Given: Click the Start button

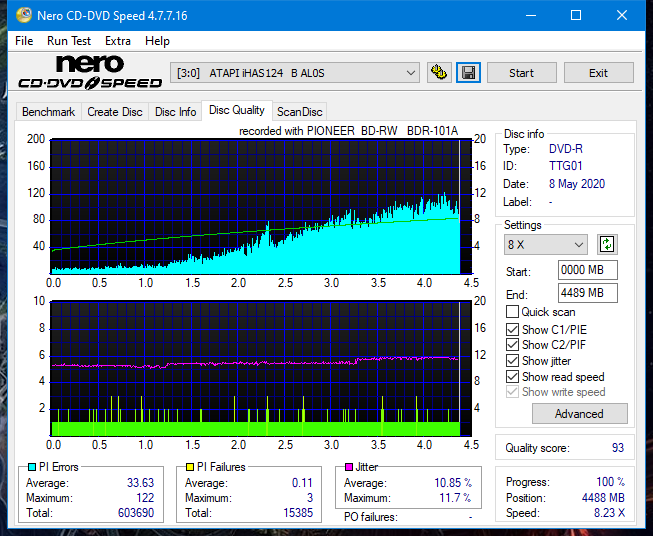Looking at the screenshot, I should tap(521, 73).
